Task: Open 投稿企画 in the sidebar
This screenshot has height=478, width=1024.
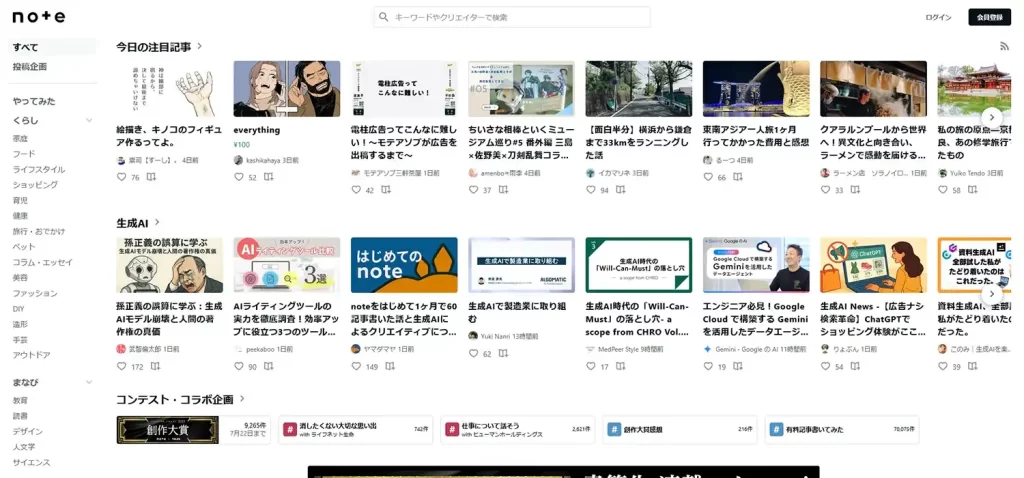Action: pyautogui.click(x=30, y=67)
